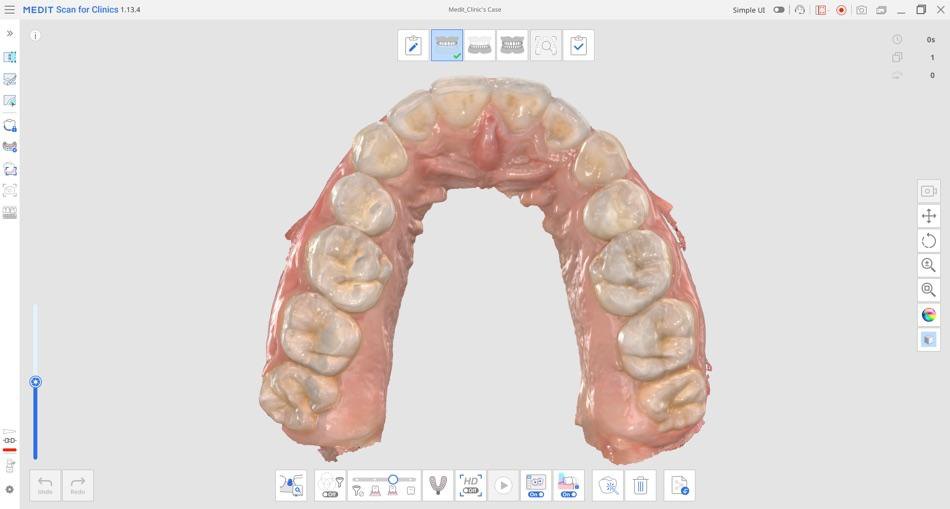Switch to the maxilla scan stage tab
The image size is (950, 509).
click(447, 45)
